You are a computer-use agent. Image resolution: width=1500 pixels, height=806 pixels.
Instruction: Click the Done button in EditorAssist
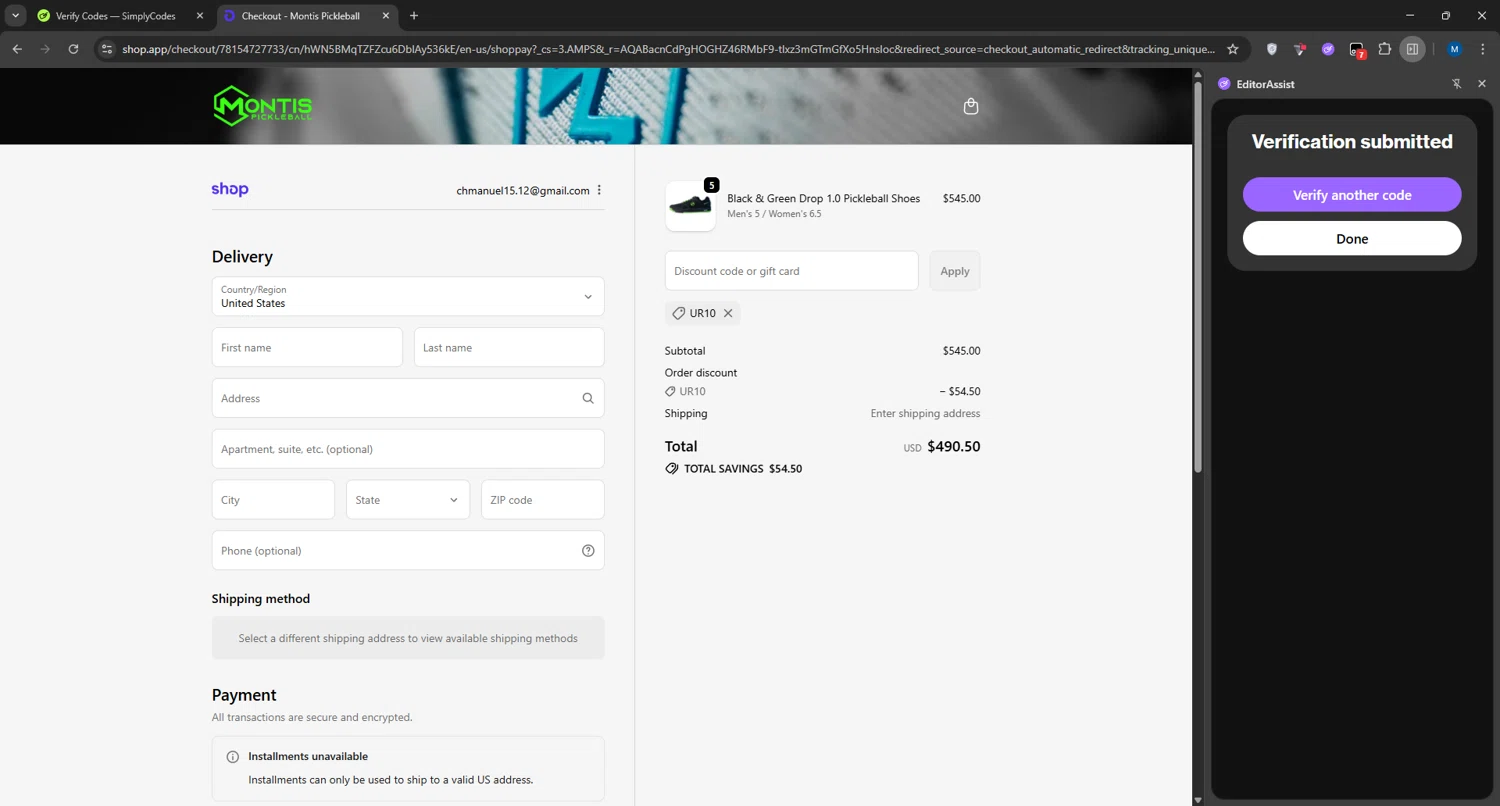pyautogui.click(x=1352, y=239)
